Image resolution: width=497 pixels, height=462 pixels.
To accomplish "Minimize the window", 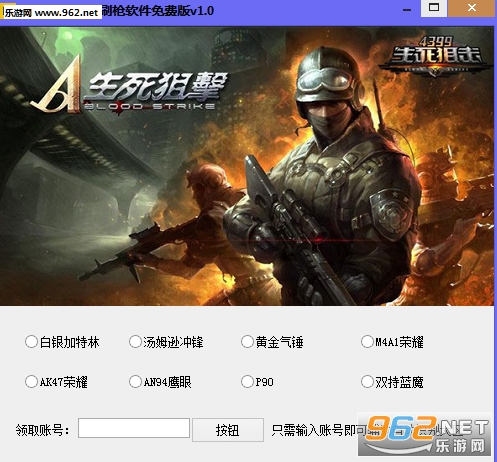I will point(407,10).
